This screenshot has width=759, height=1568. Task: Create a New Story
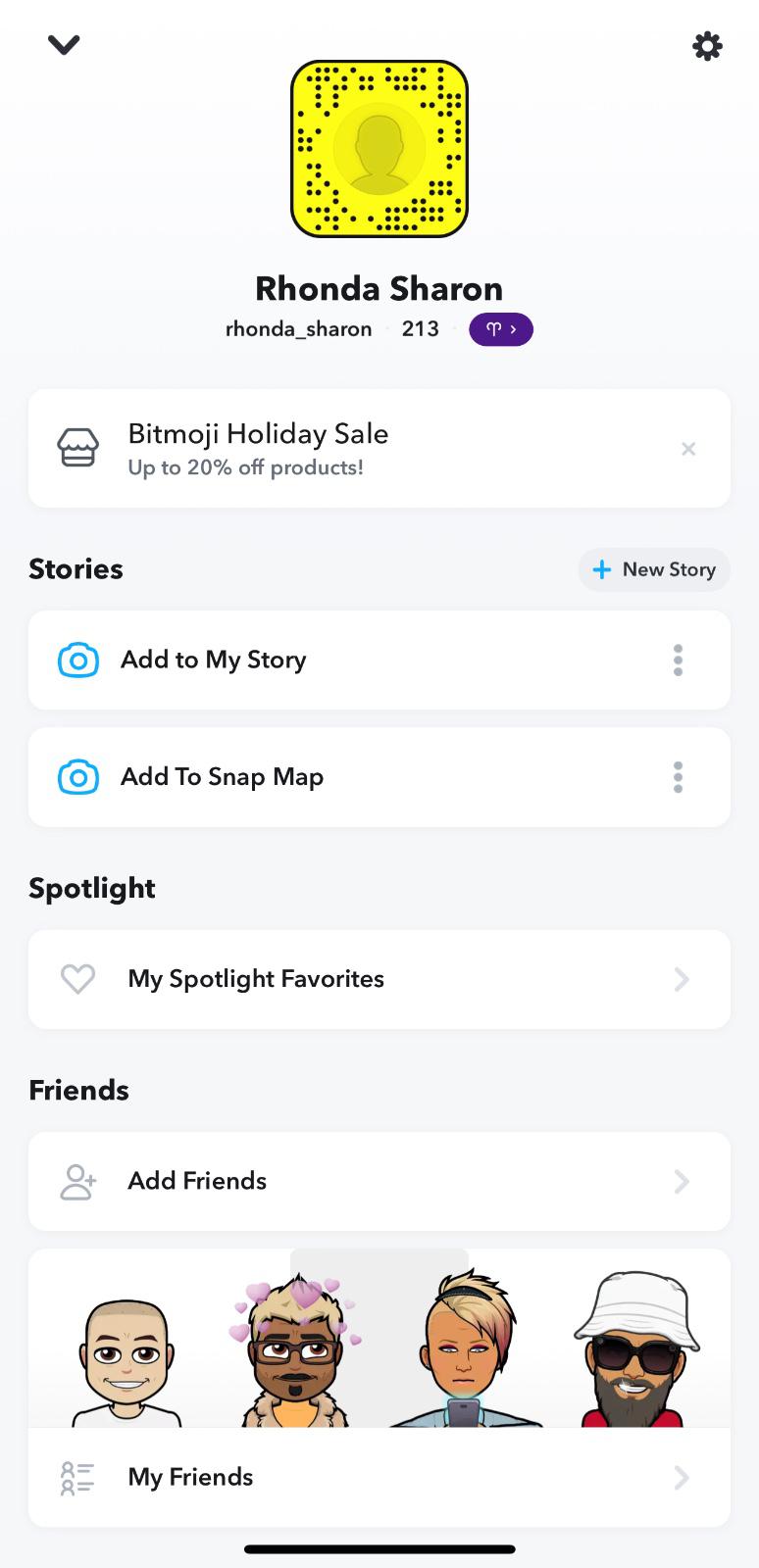[654, 569]
